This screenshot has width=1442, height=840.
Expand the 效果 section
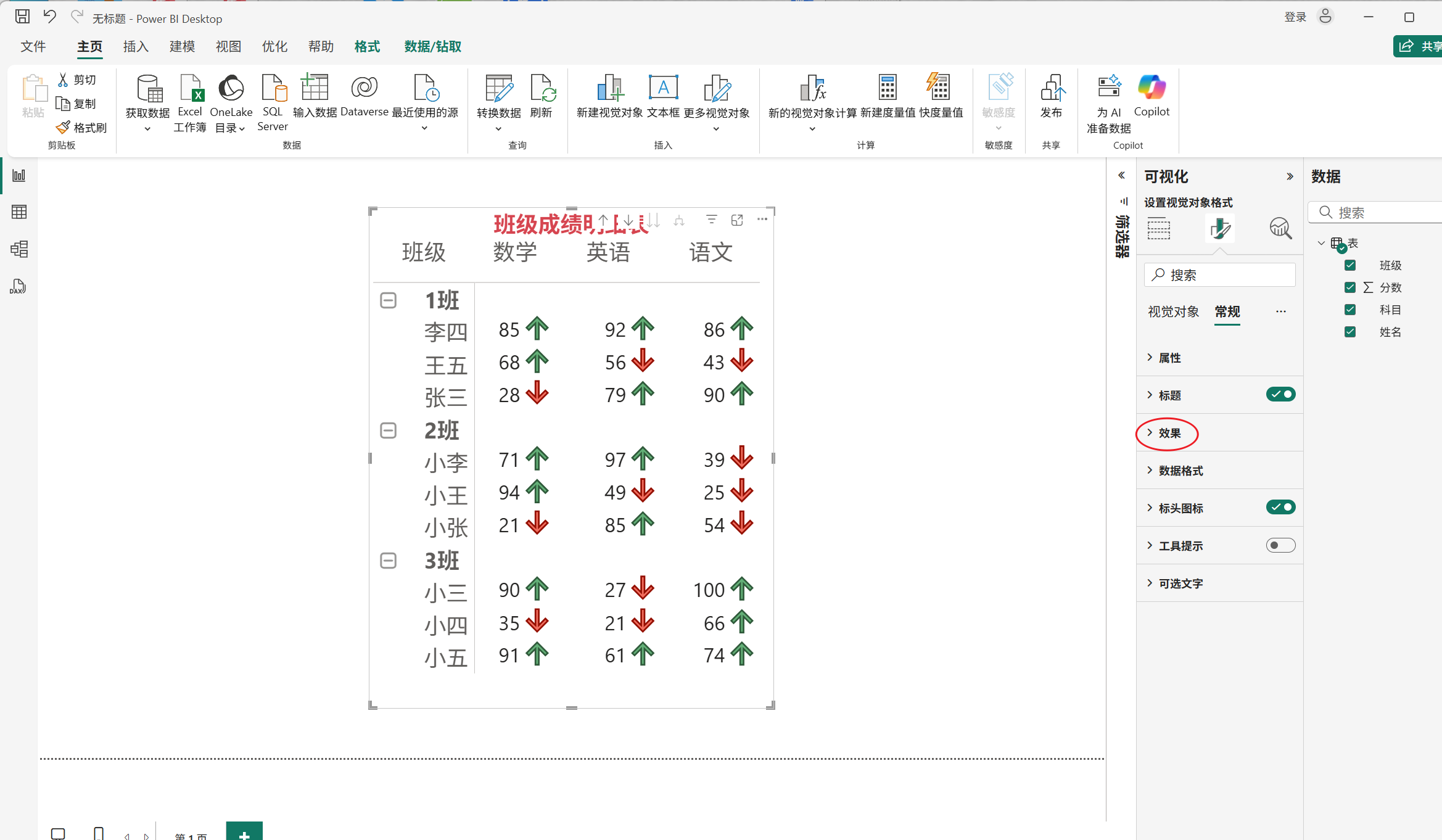click(1169, 433)
